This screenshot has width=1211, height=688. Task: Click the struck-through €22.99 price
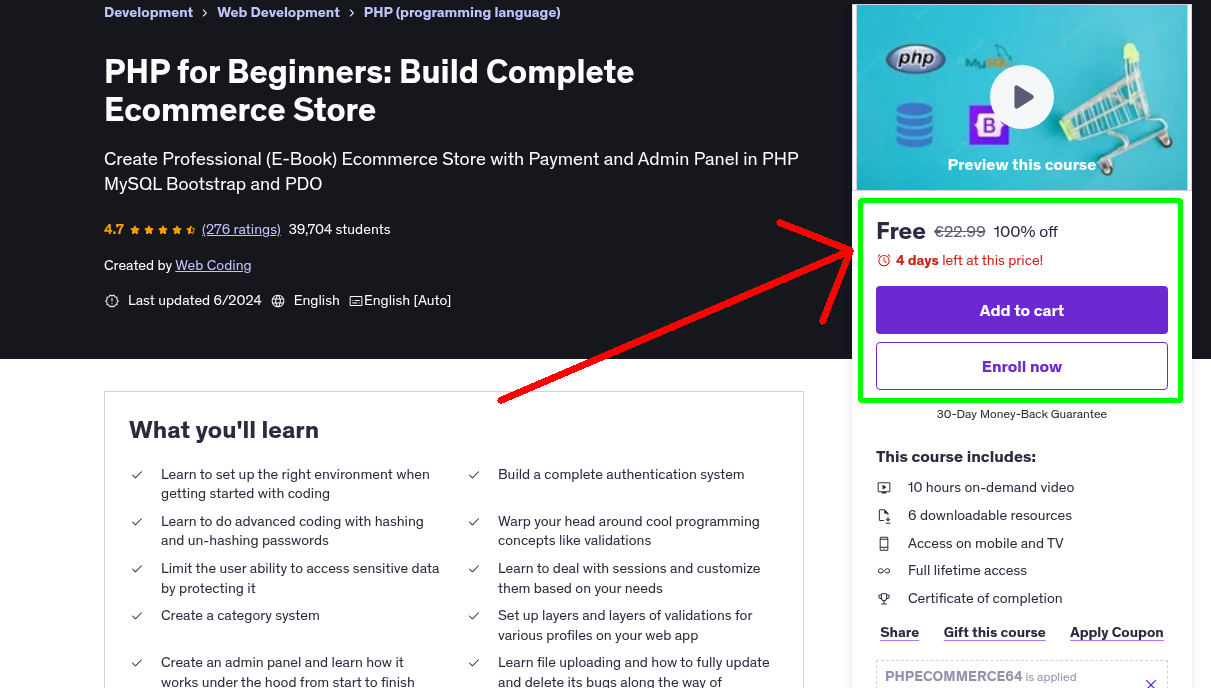click(960, 232)
